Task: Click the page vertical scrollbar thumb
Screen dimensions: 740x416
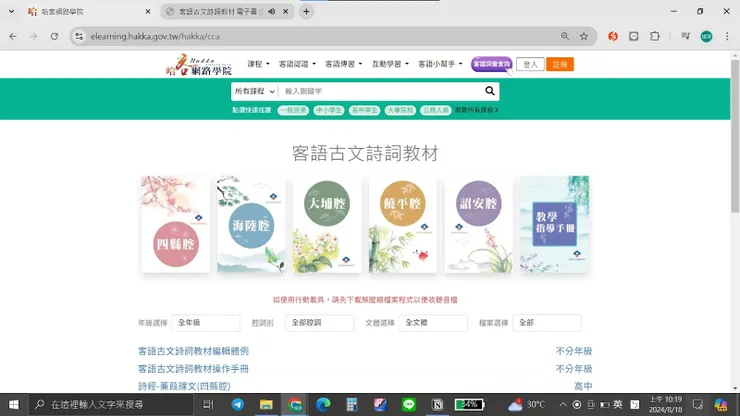Action: coord(735,136)
